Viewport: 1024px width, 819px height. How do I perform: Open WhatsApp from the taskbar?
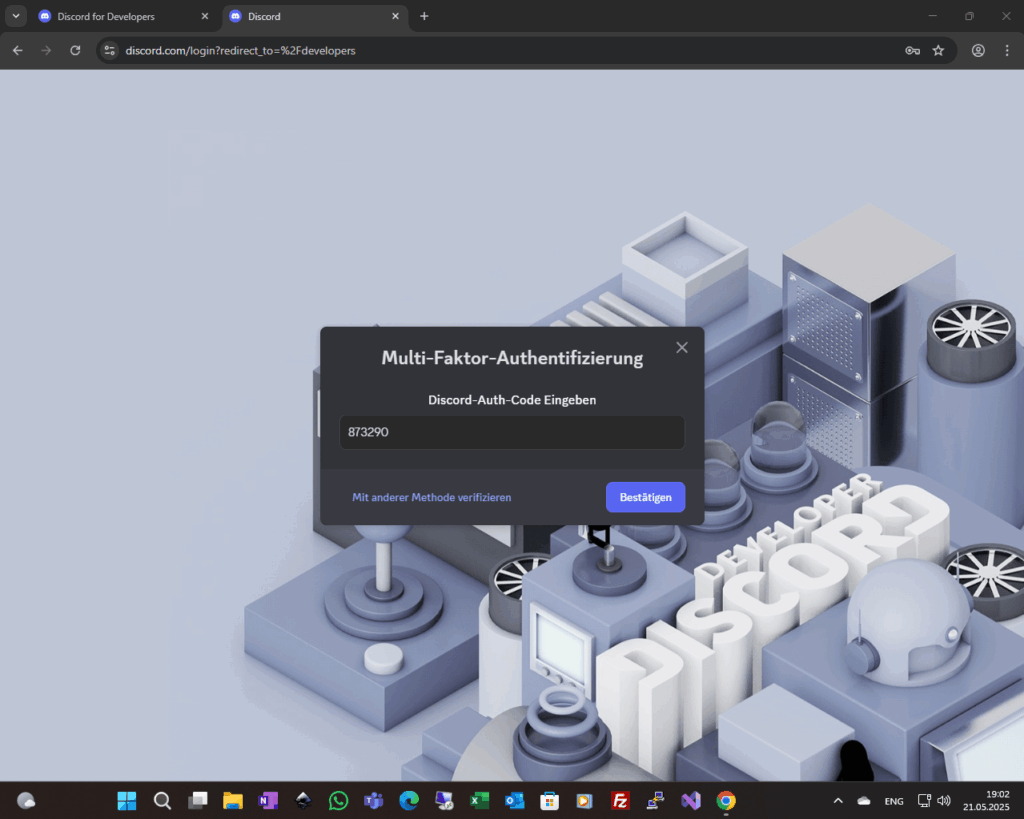(x=338, y=801)
